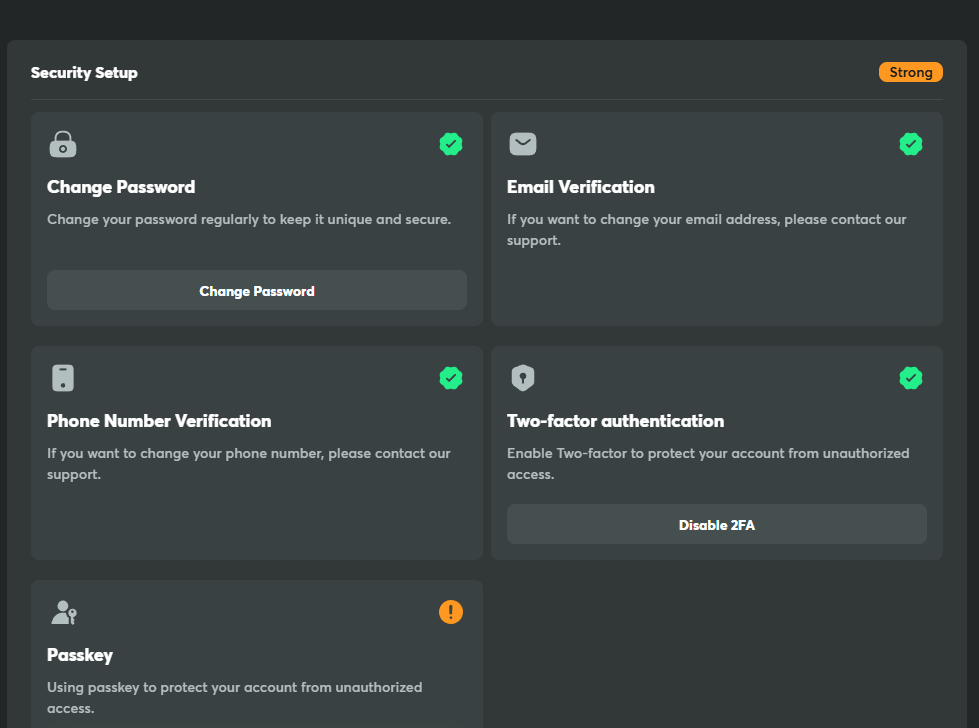Image resolution: width=979 pixels, height=728 pixels.
Task: Click the green verified badge on Change Password card
Action: click(x=451, y=144)
